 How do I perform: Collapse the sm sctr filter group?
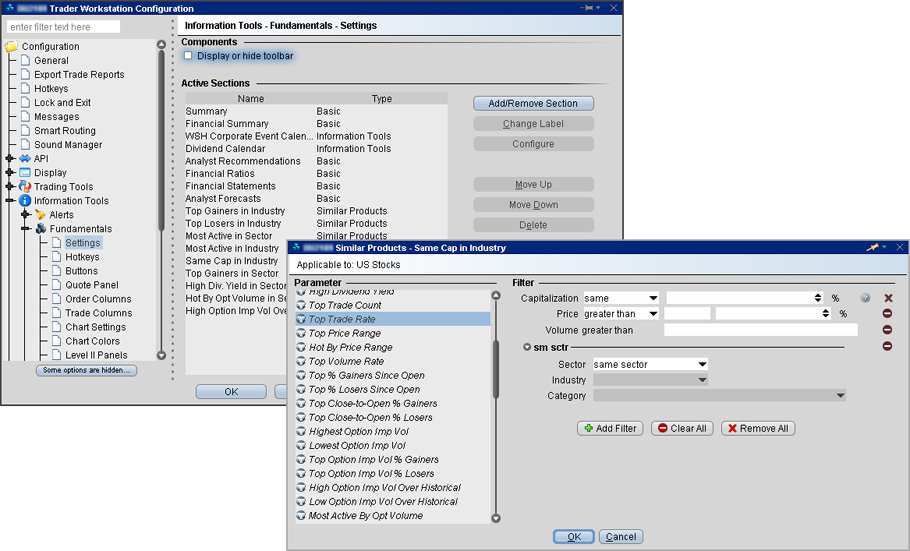pos(527,347)
